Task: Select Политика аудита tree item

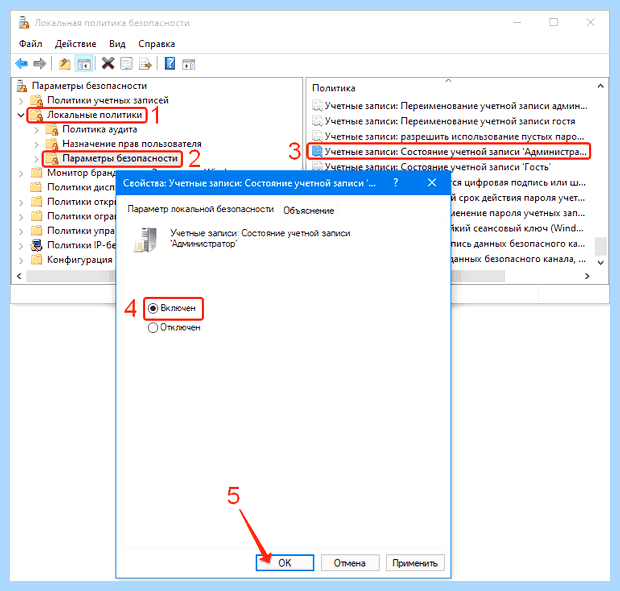Action: tap(100, 129)
